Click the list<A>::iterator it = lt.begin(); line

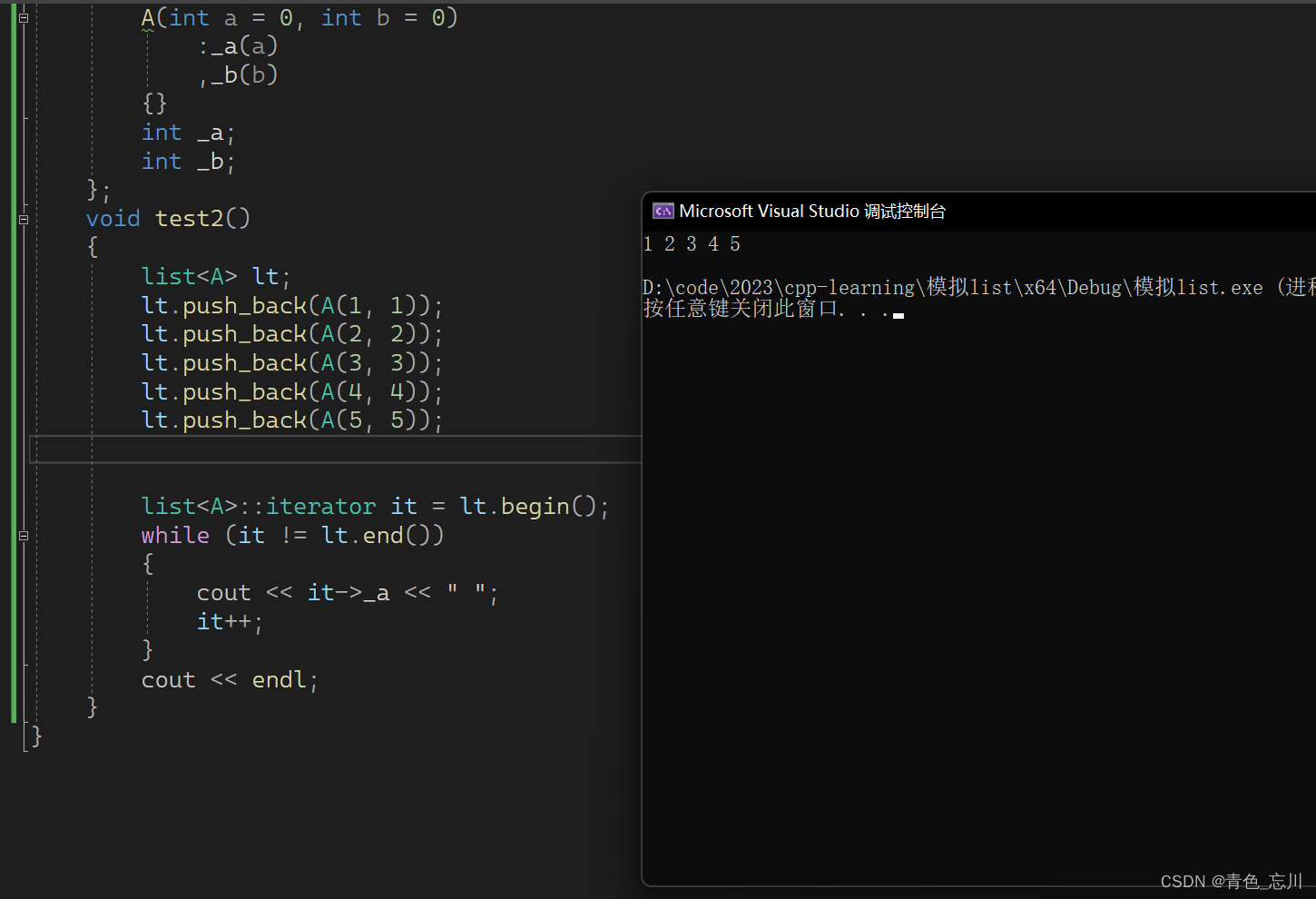coord(375,506)
